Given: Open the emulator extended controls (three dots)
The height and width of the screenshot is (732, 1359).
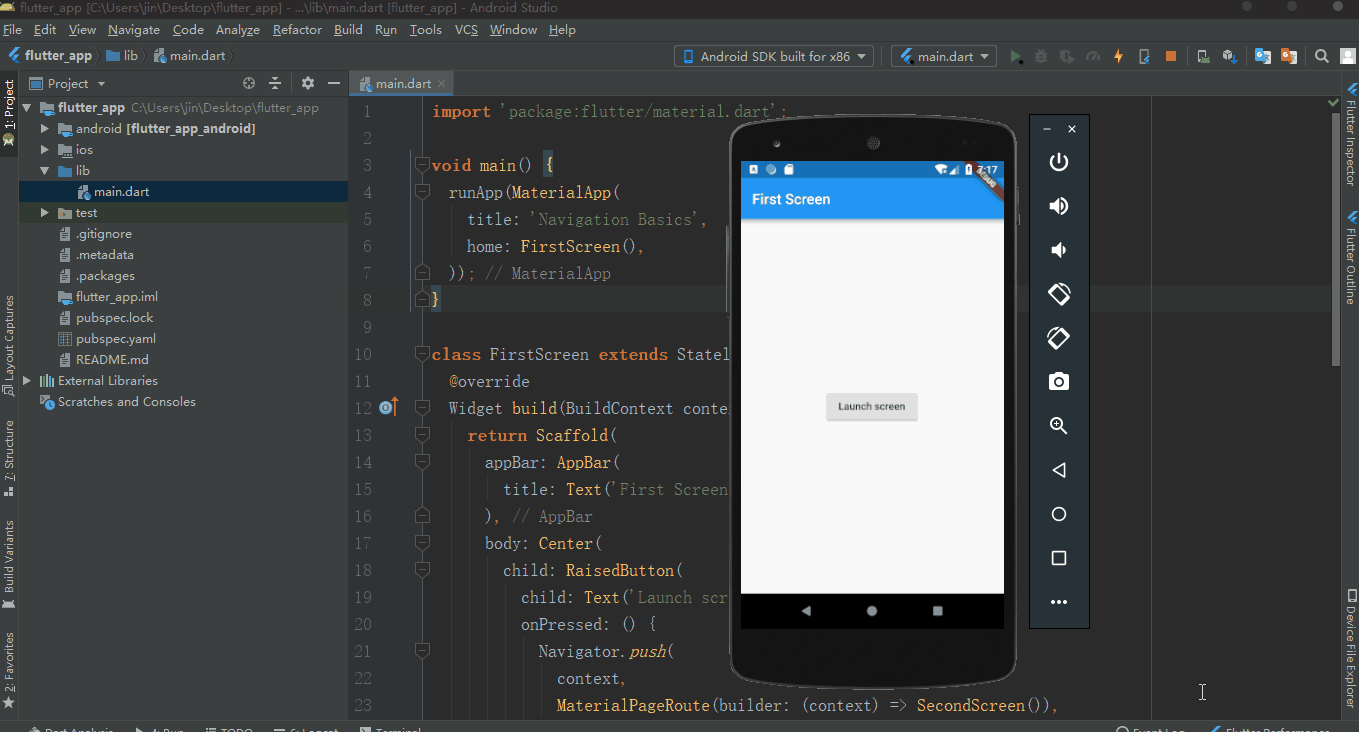Looking at the screenshot, I should pyautogui.click(x=1059, y=602).
